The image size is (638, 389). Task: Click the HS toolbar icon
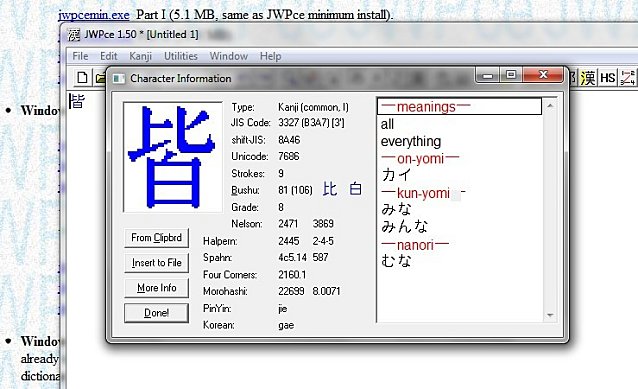(608, 77)
